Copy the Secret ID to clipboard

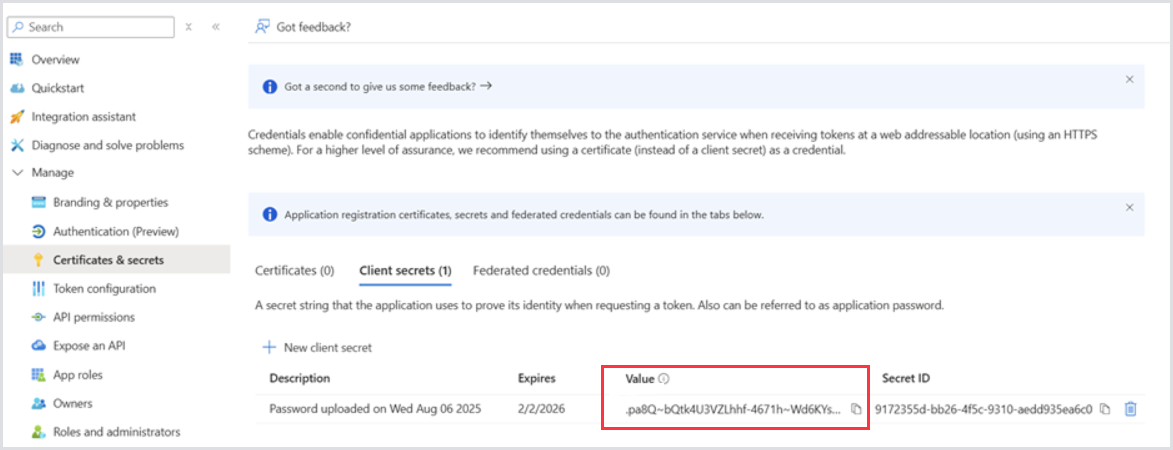1105,408
